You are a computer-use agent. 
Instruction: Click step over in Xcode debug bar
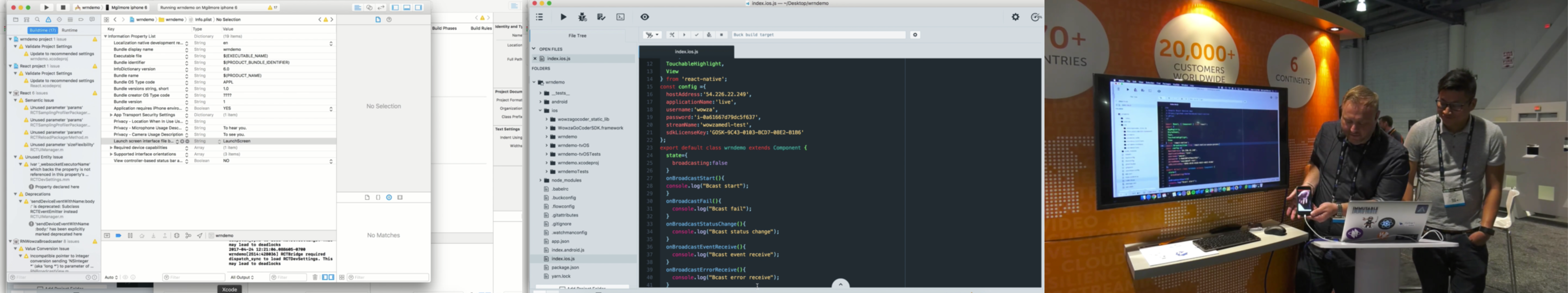[x=142, y=236]
